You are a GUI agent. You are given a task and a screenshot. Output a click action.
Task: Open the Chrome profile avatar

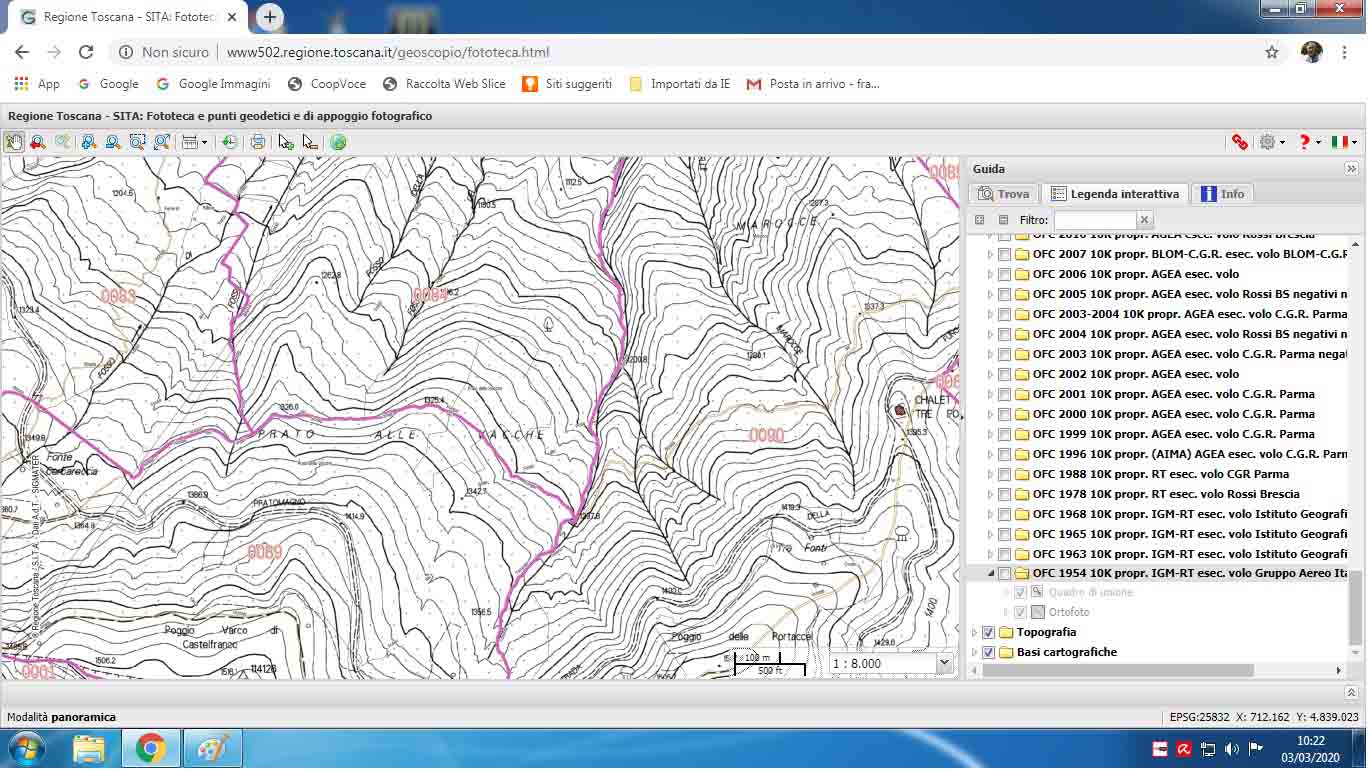click(1312, 52)
